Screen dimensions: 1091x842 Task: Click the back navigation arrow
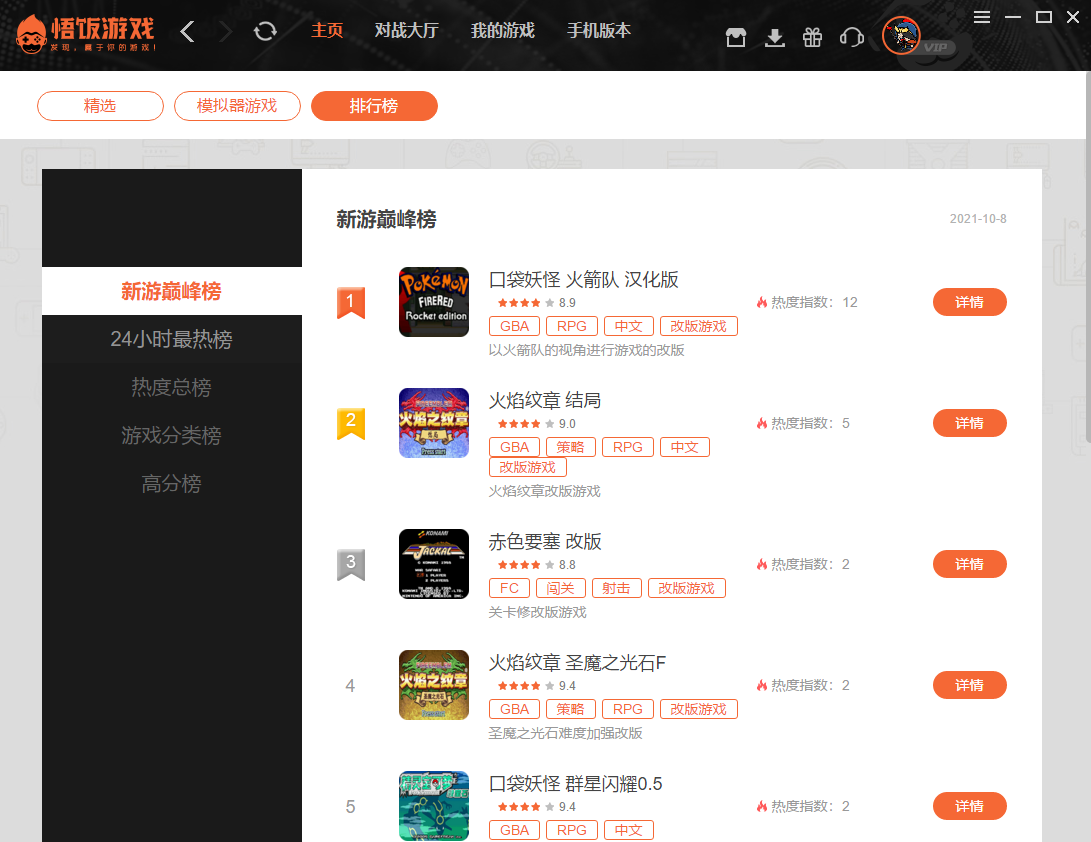[187, 31]
